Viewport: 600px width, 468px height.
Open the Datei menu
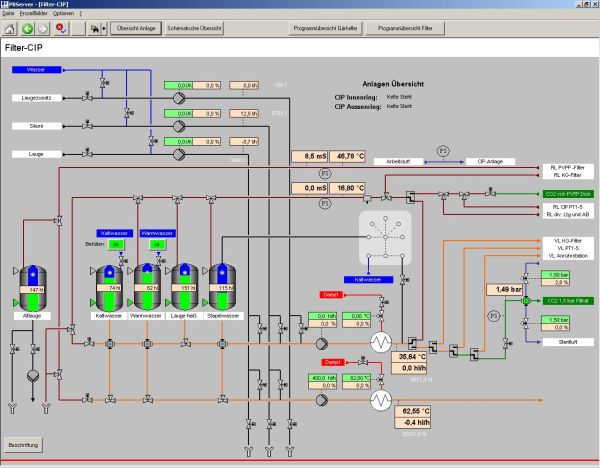[9, 15]
